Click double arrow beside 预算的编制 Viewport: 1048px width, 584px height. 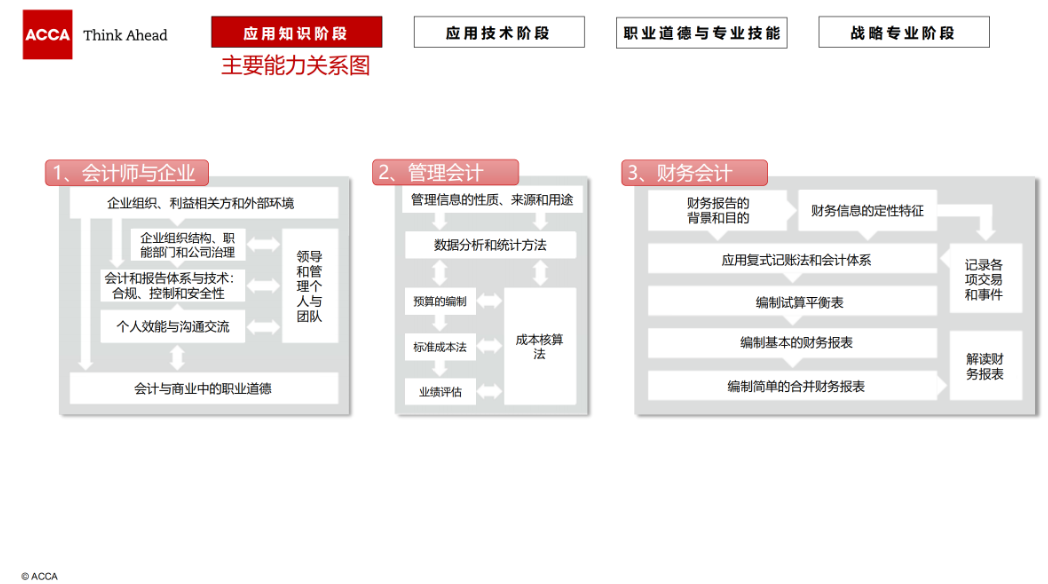489,301
